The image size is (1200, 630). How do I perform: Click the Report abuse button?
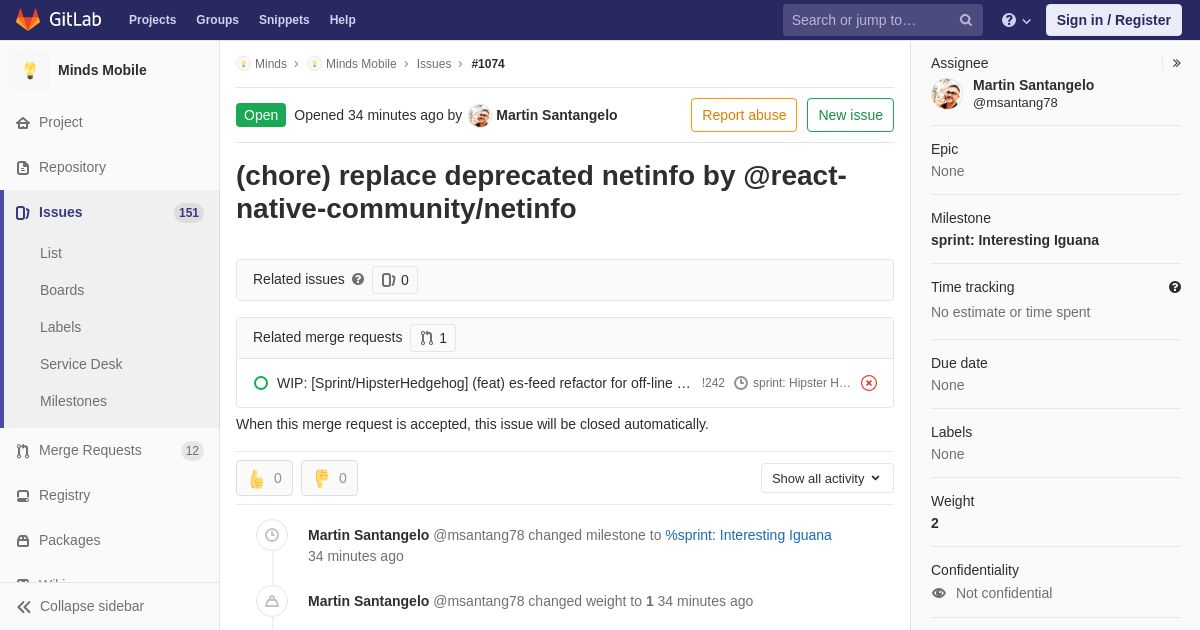744,115
